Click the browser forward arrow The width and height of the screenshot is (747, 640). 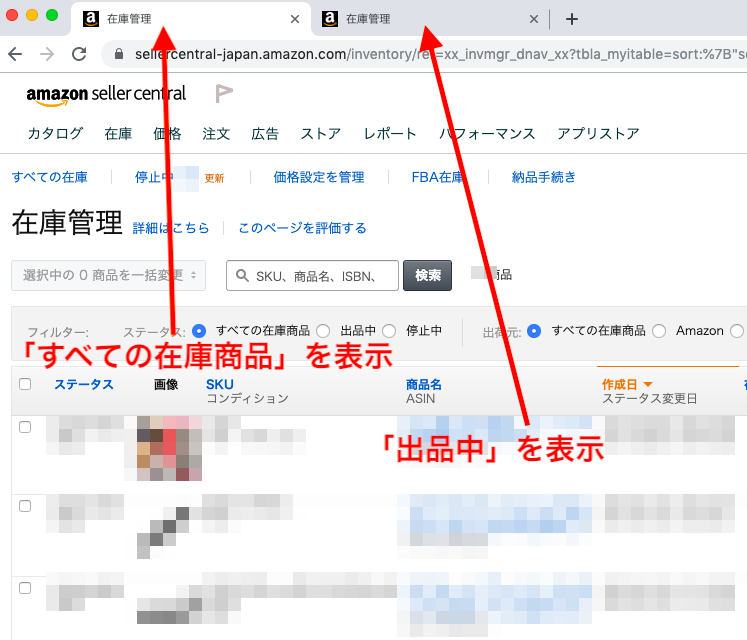[47, 54]
